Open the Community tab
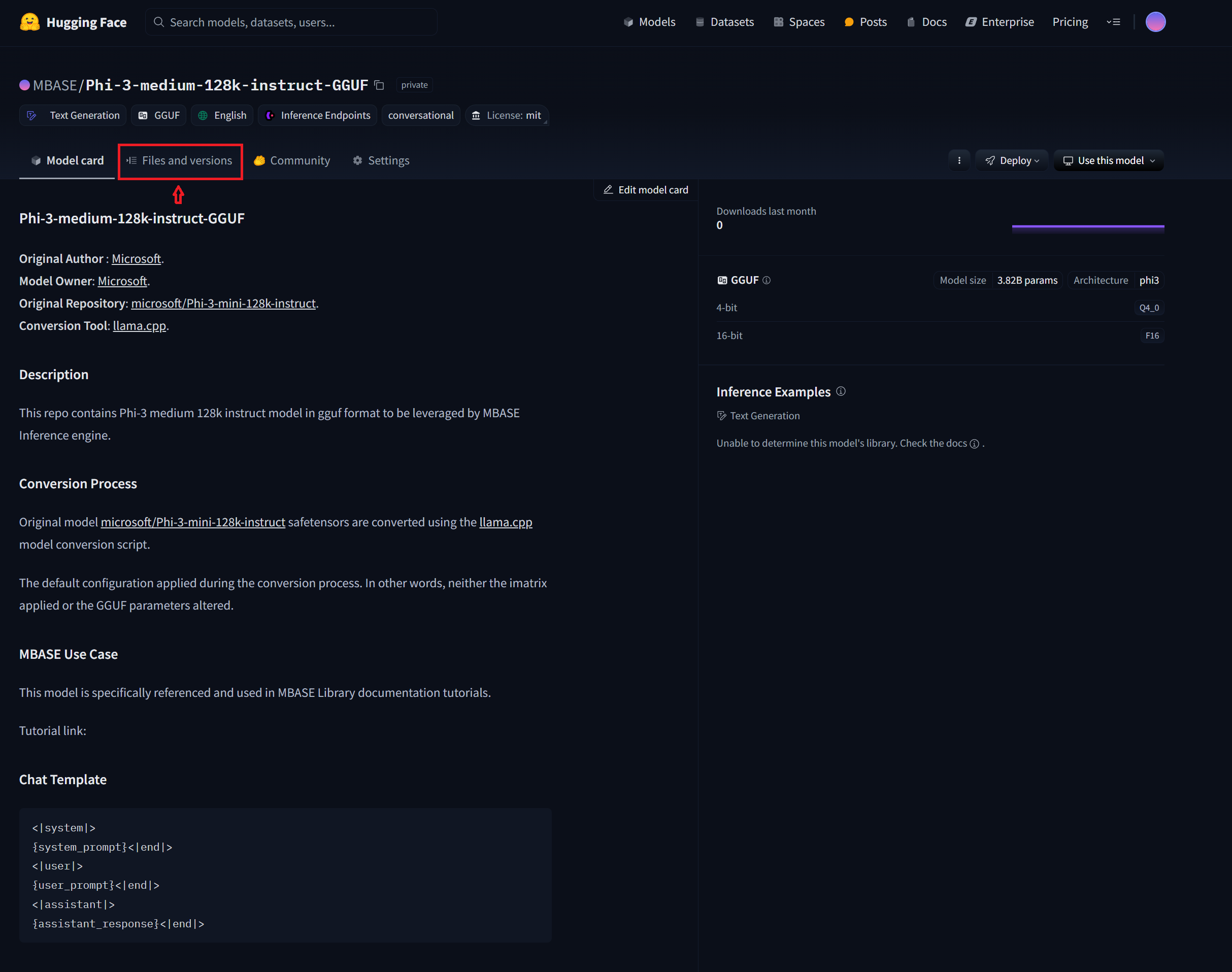The height and width of the screenshot is (972, 1232). pos(292,160)
